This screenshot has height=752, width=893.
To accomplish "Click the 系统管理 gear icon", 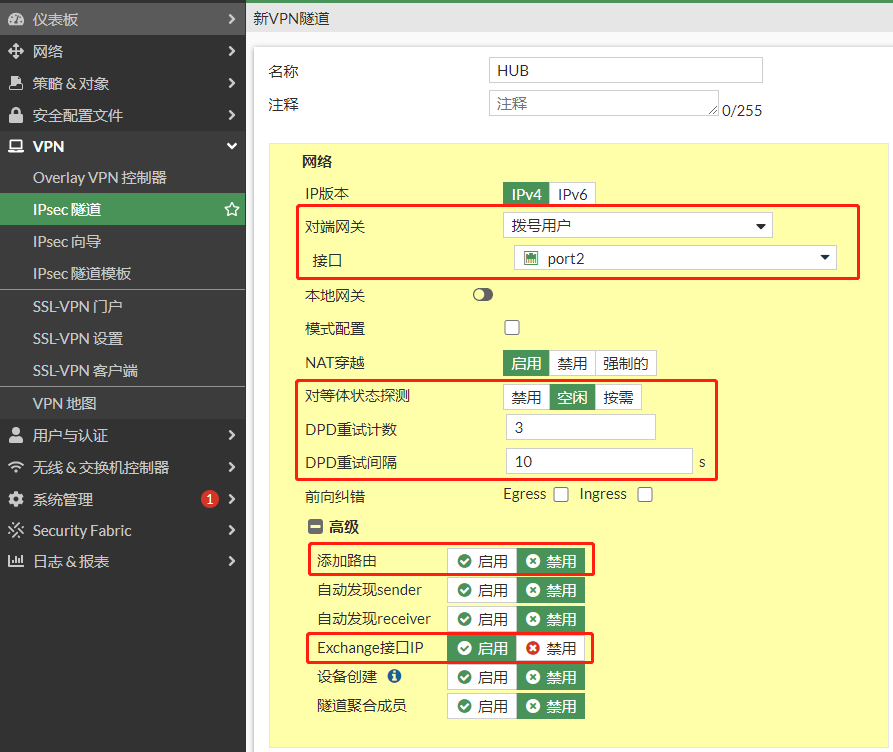I will pos(15,499).
